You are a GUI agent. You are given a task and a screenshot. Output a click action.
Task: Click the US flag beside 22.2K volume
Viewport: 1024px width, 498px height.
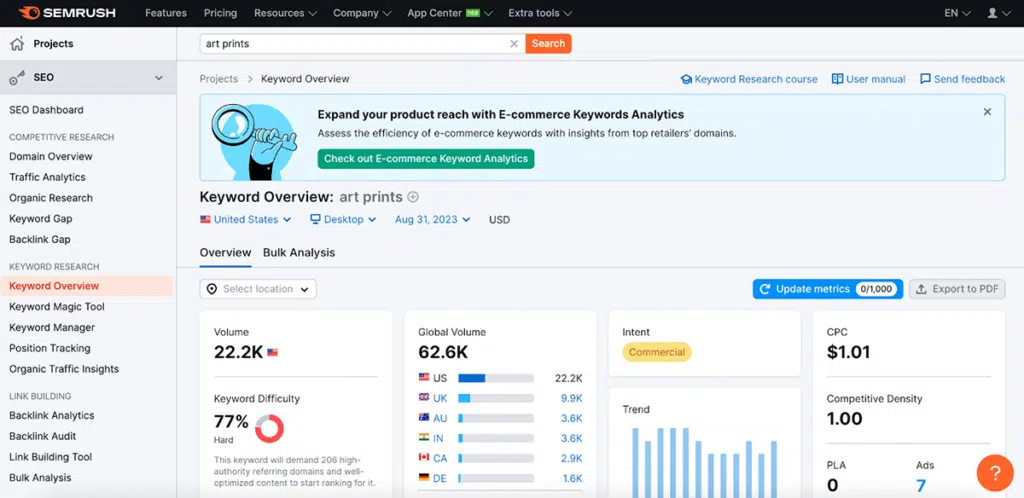[x=272, y=352]
